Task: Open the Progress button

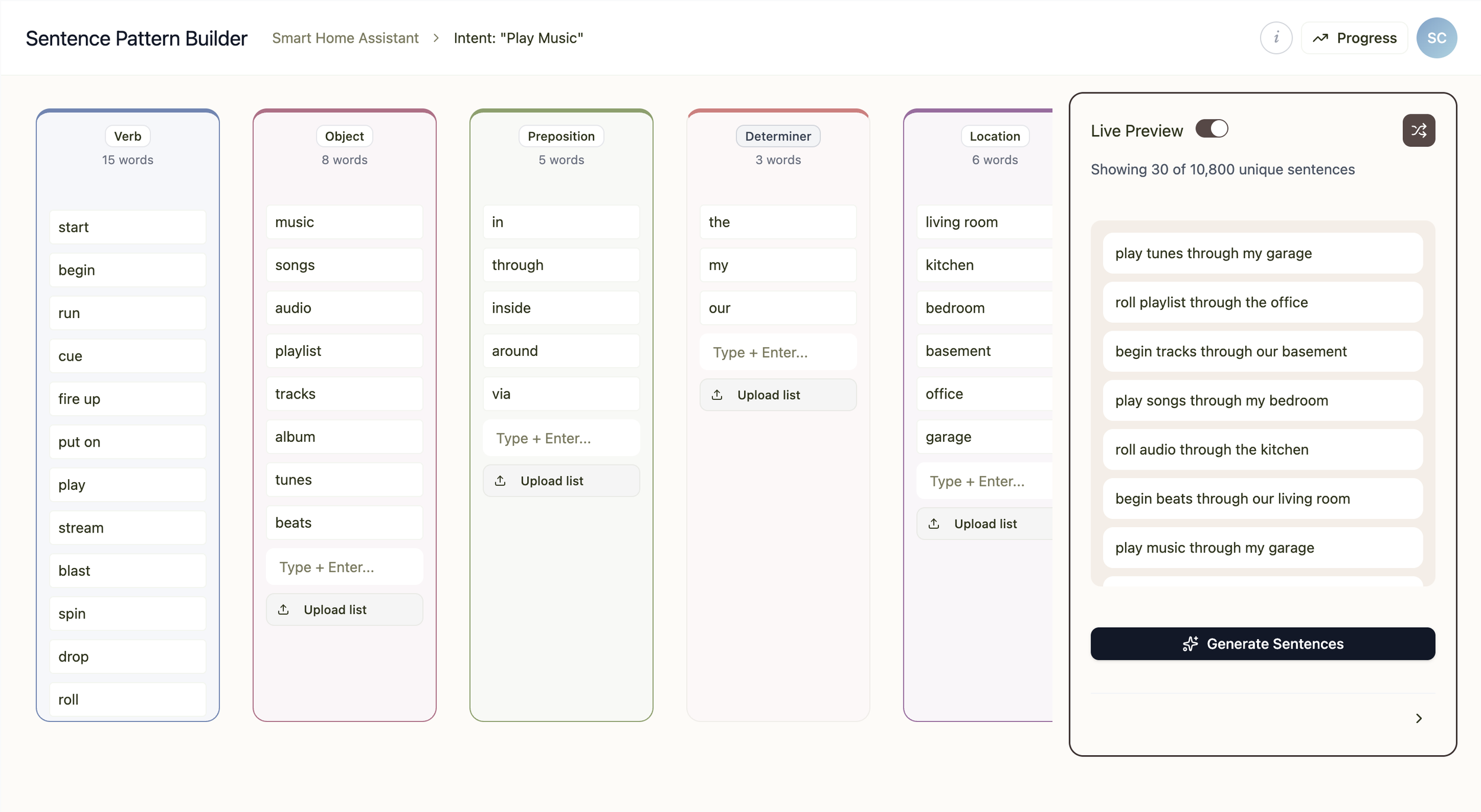Action: [x=1354, y=38]
